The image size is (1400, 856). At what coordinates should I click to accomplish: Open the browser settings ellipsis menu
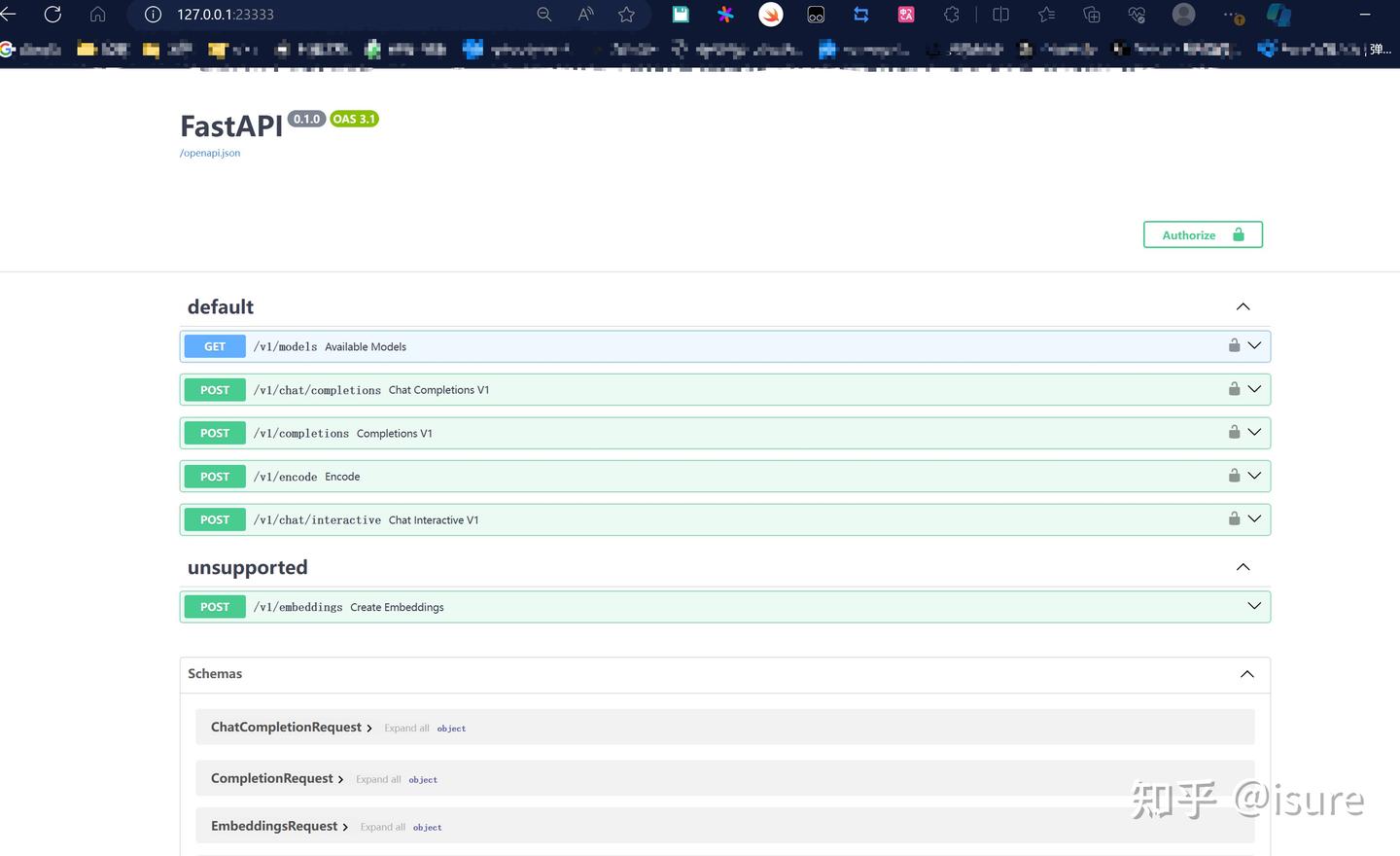click(x=1227, y=14)
